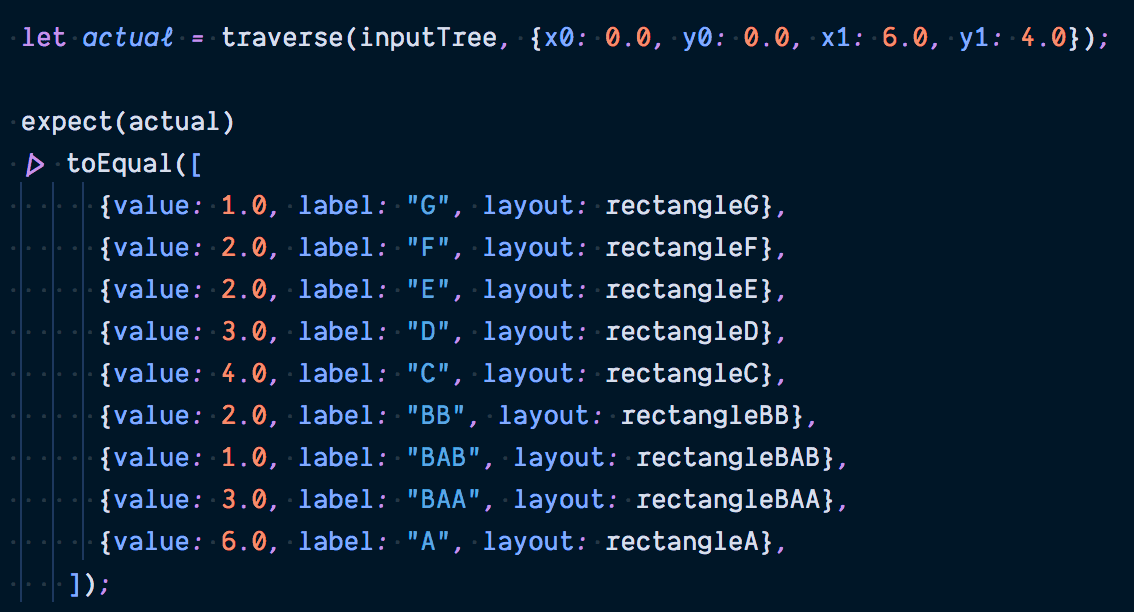Click the expect(actual) call

coord(127,122)
